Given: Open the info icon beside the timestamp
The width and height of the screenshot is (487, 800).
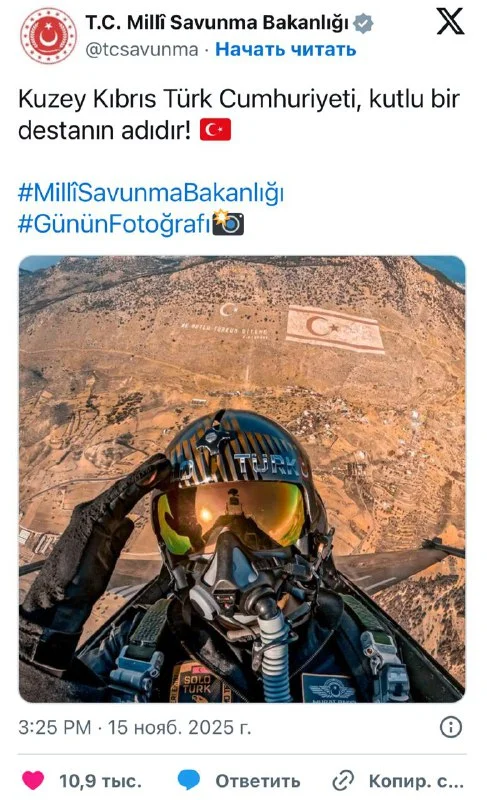Looking at the screenshot, I should click(451, 727).
